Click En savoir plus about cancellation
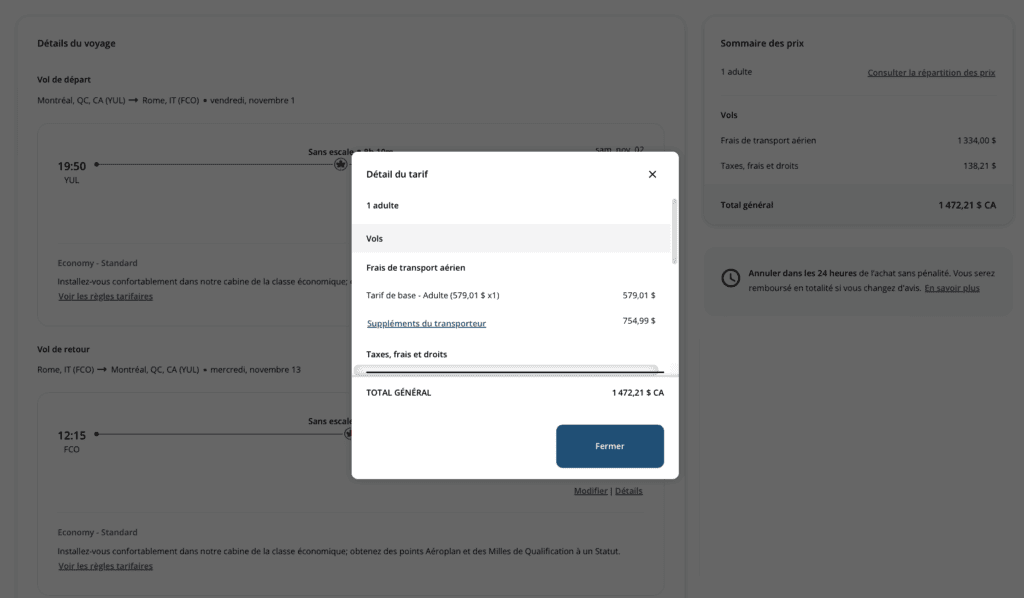The width and height of the screenshot is (1024, 598). coord(951,288)
